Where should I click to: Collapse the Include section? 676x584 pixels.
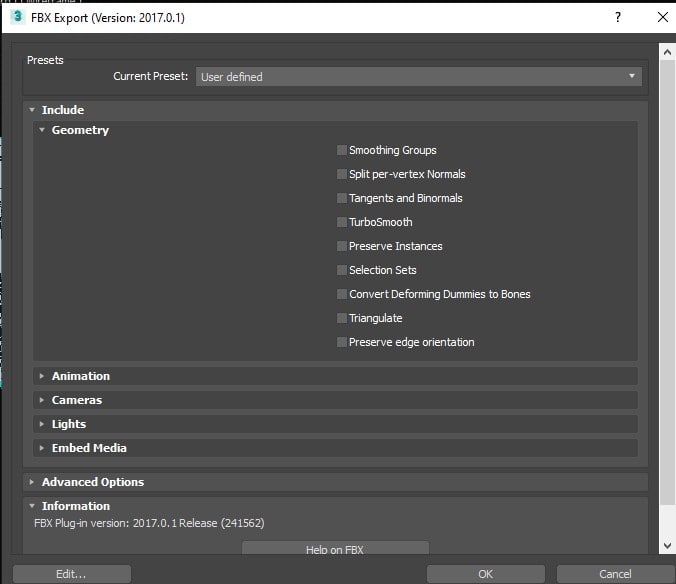point(32,110)
